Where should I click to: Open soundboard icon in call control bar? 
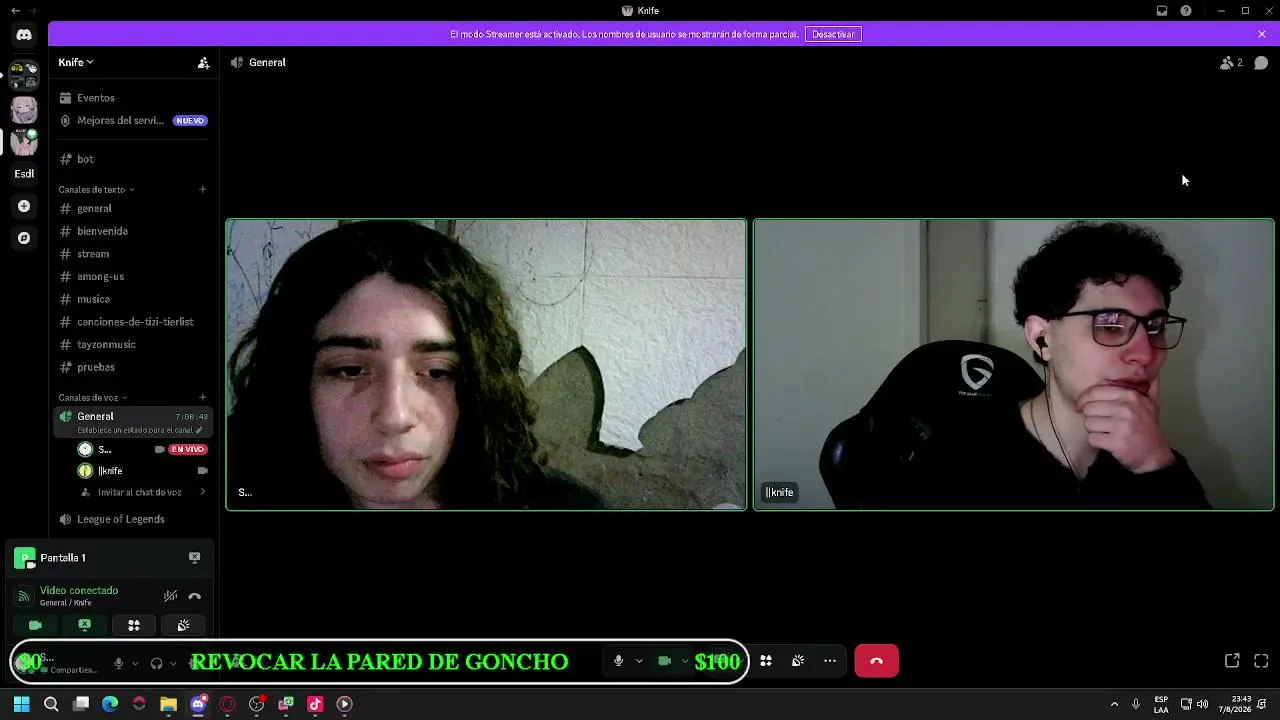798,661
